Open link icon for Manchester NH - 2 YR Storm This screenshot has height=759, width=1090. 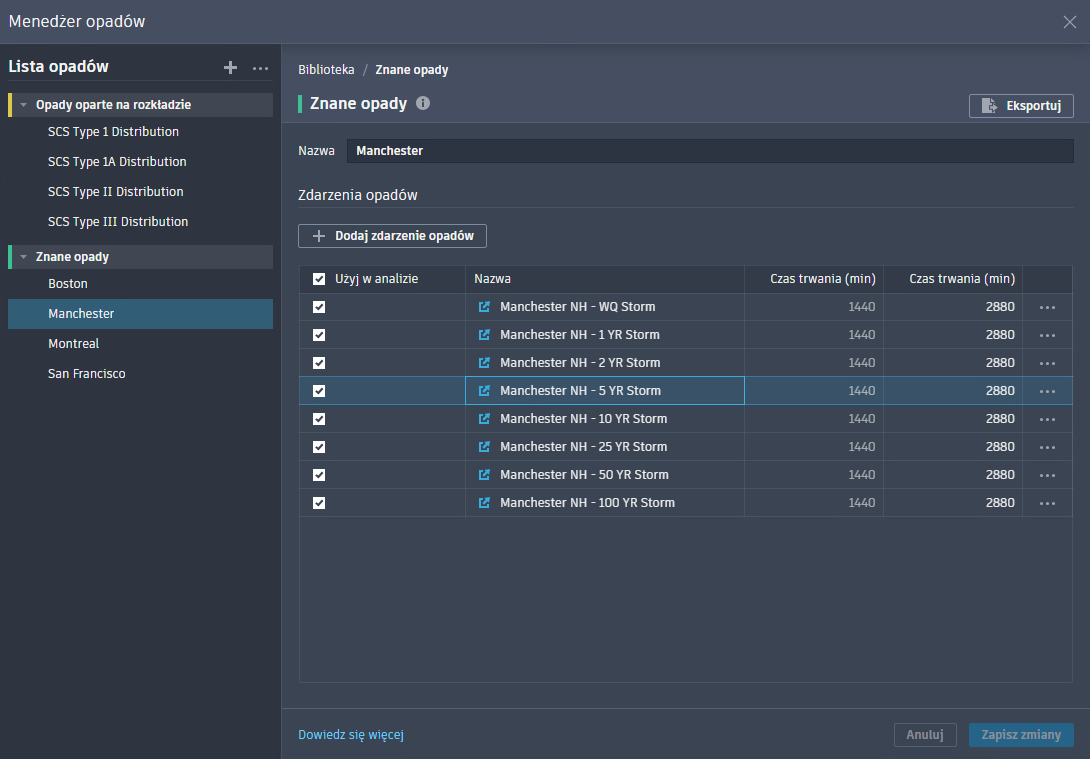[485, 363]
